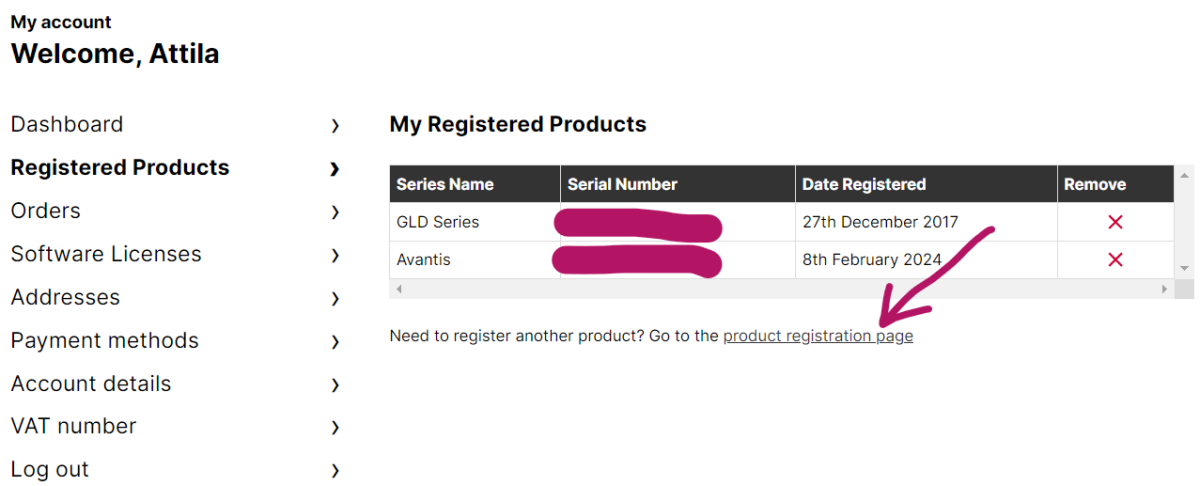This screenshot has height=486, width=1200.
Task: Go to the Orders section
Action: pos(46,211)
